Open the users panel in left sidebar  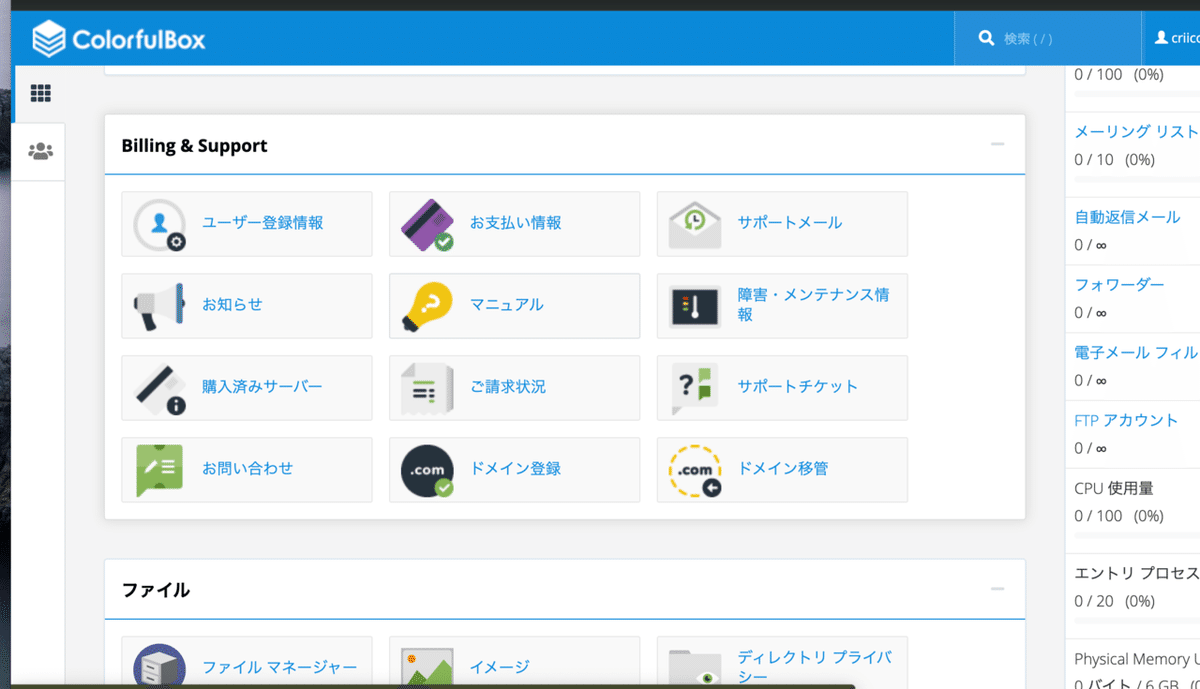pyautogui.click(x=40, y=151)
